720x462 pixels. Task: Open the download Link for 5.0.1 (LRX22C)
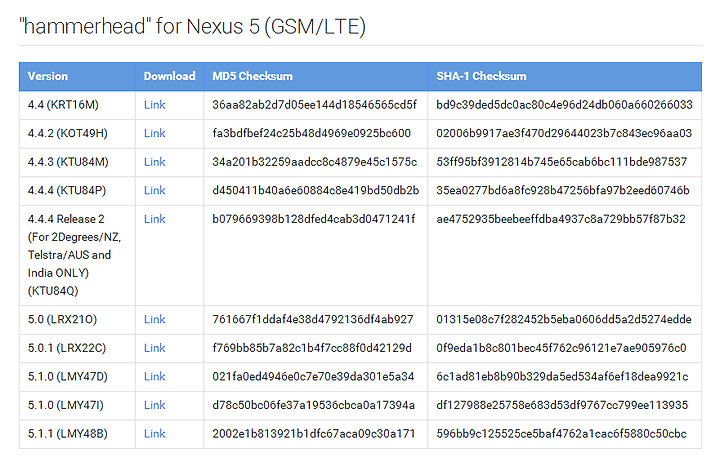[154, 348]
